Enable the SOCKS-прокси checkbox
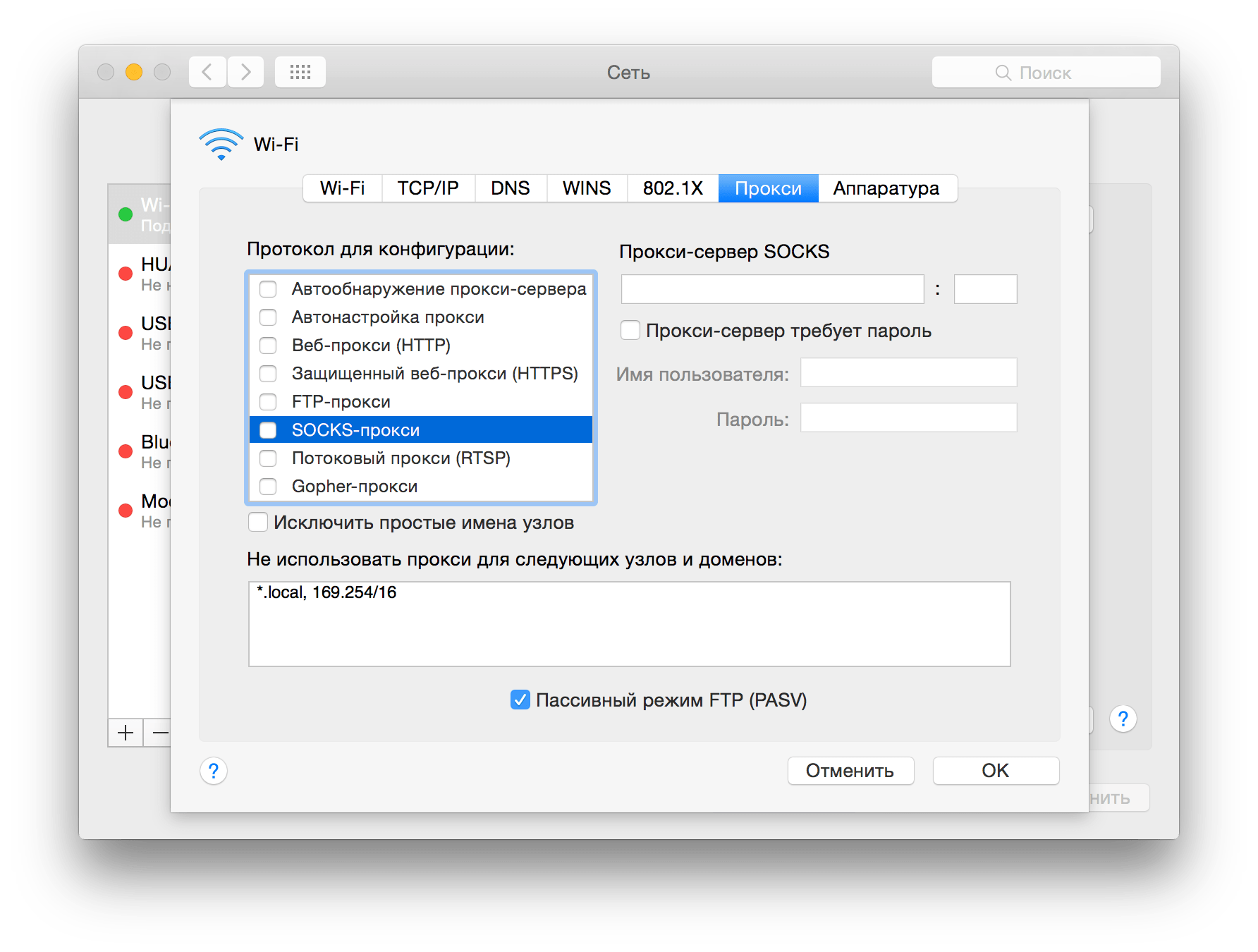 pos(268,429)
